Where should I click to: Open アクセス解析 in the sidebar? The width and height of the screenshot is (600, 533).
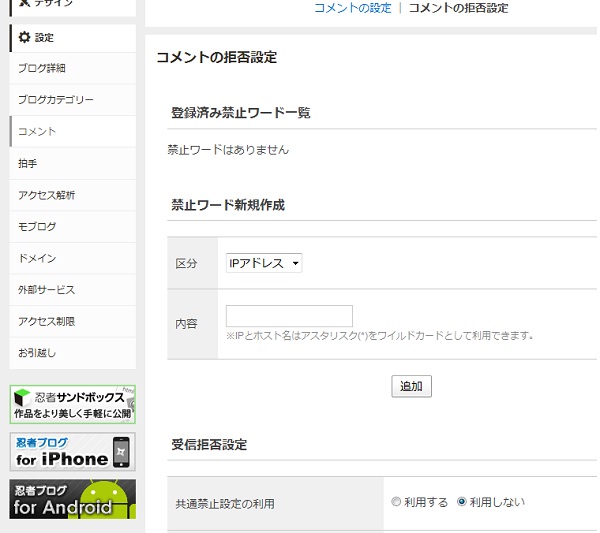(73, 195)
